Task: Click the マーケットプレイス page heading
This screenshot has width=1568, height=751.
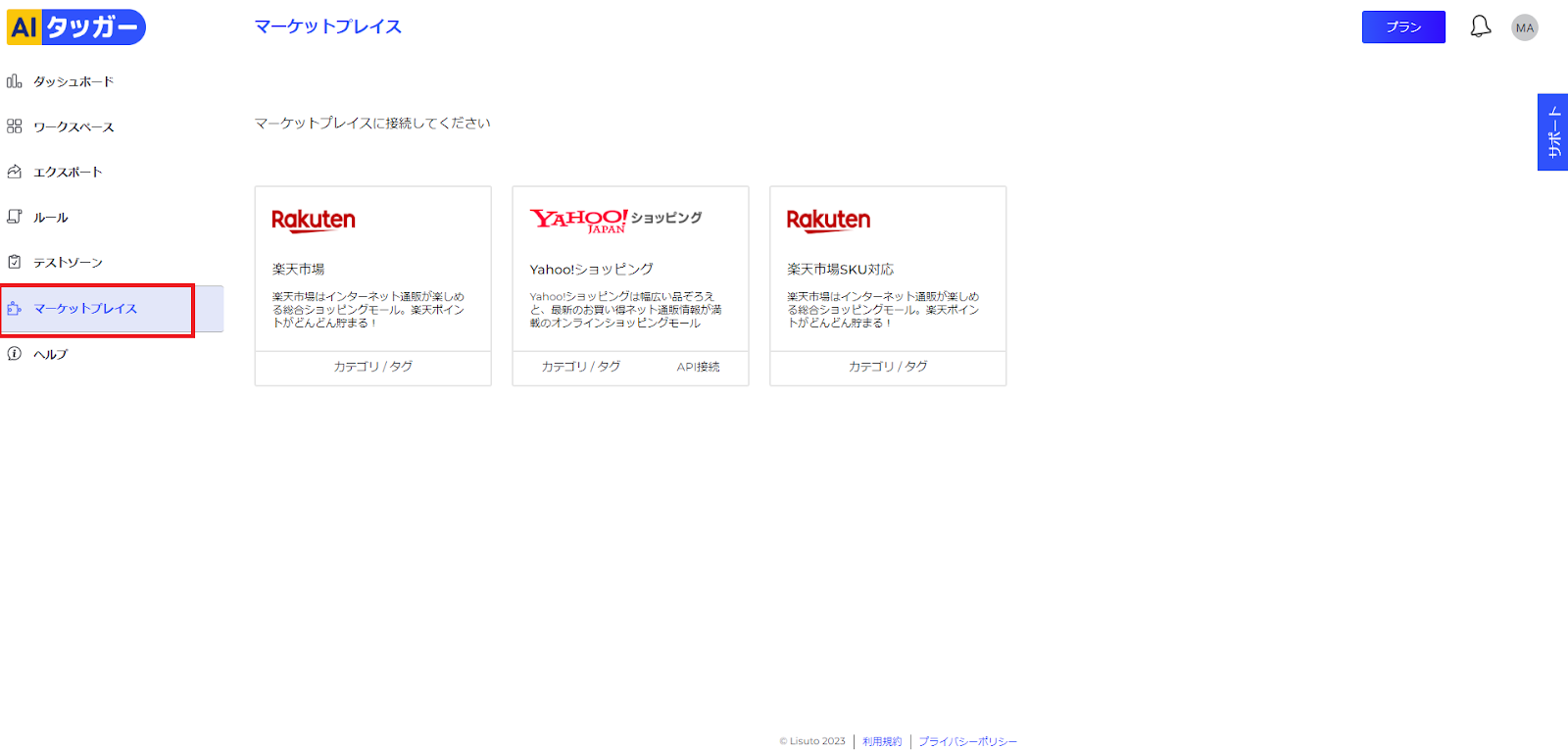Action: click(x=328, y=26)
